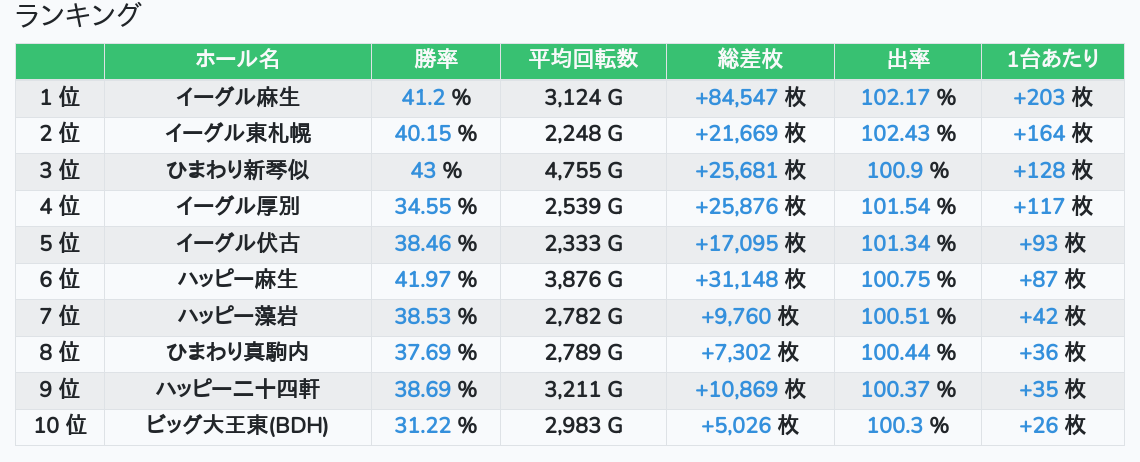Click the 勝率 column header
This screenshot has width=1140, height=462.
click(435, 60)
